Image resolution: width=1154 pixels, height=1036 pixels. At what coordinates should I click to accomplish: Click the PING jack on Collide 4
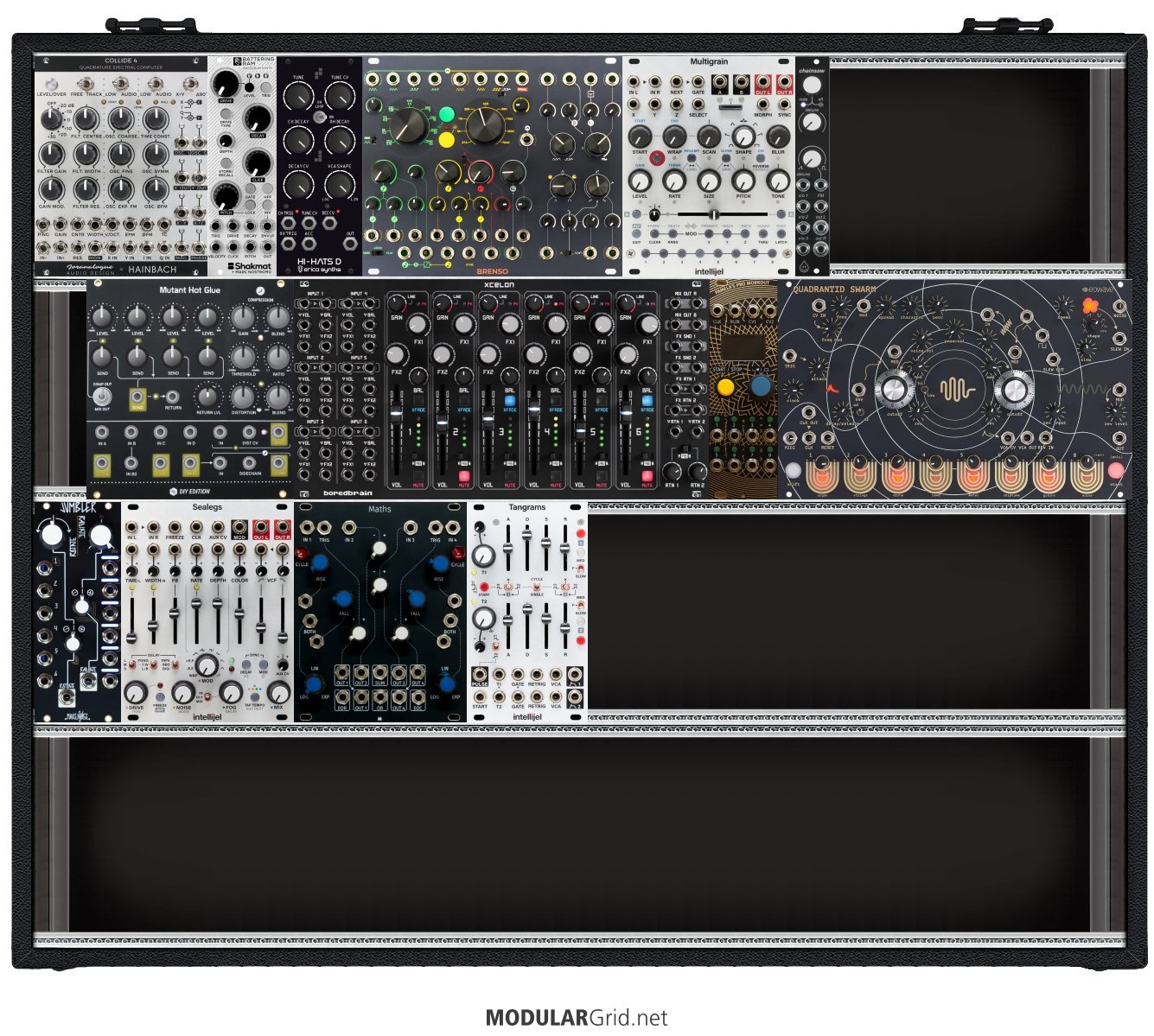(x=43, y=225)
